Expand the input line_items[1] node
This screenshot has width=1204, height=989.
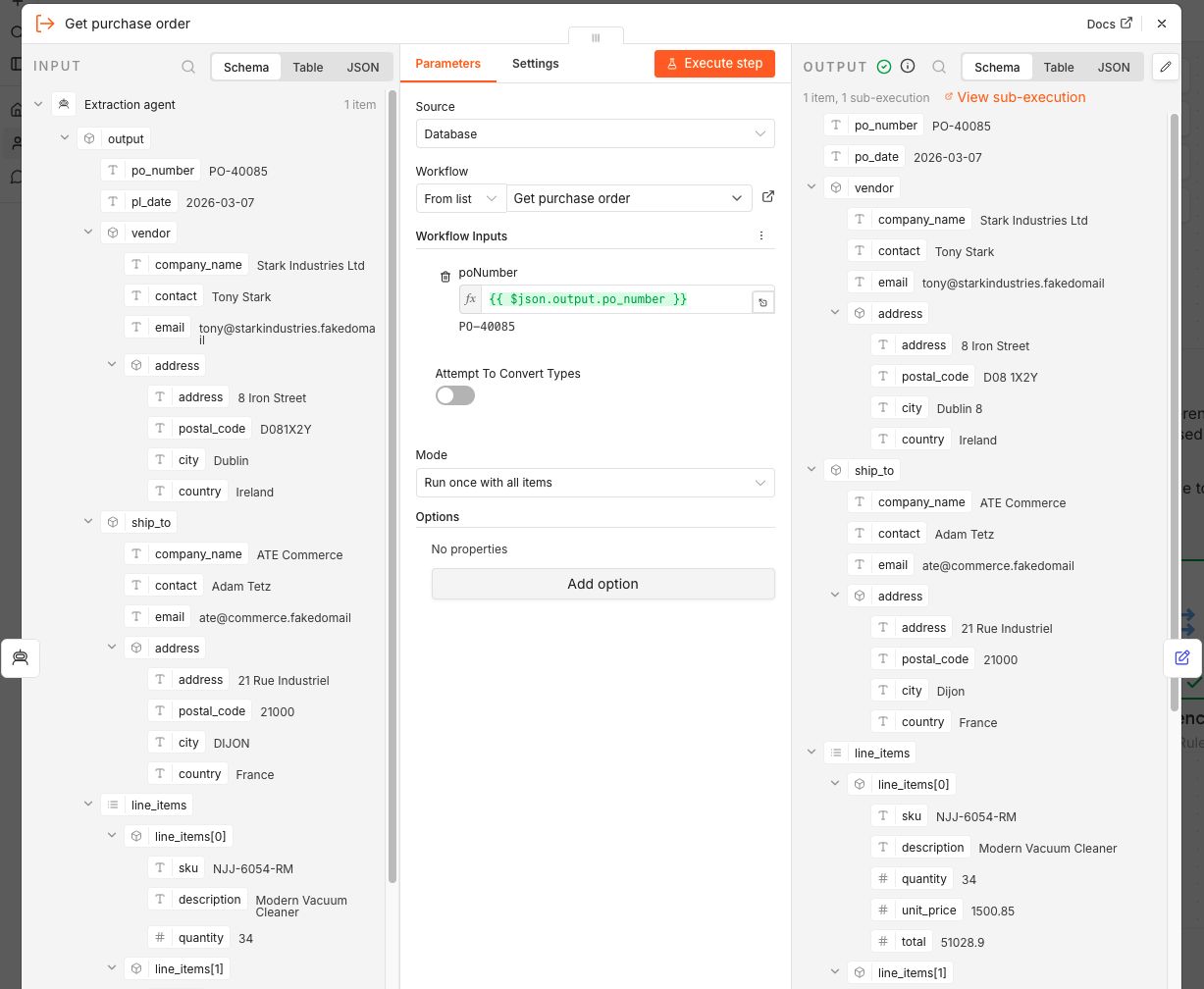click(x=113, y=968)
